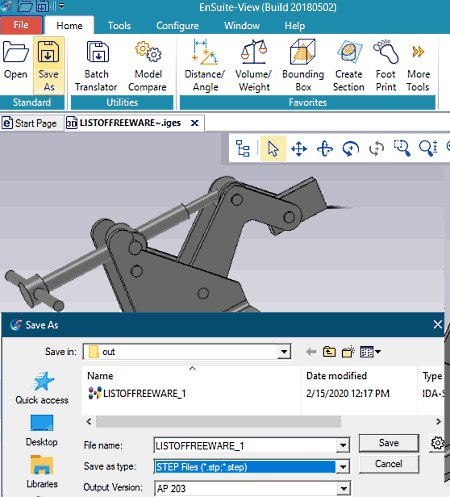Switch to the Start Page tab
This screenshot has height=497, width=450.
coord(31,123)
